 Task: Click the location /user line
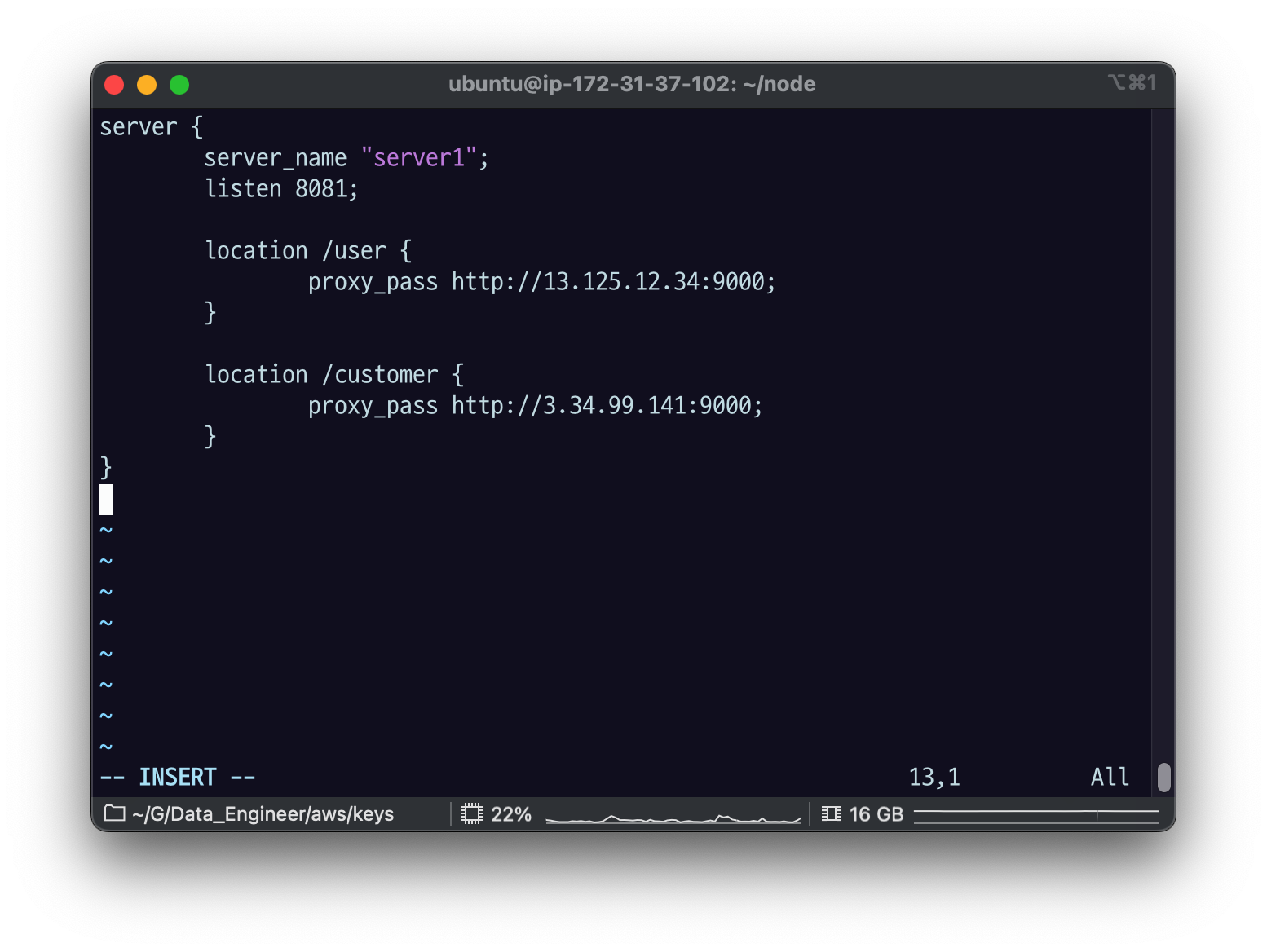pos(308,251)
